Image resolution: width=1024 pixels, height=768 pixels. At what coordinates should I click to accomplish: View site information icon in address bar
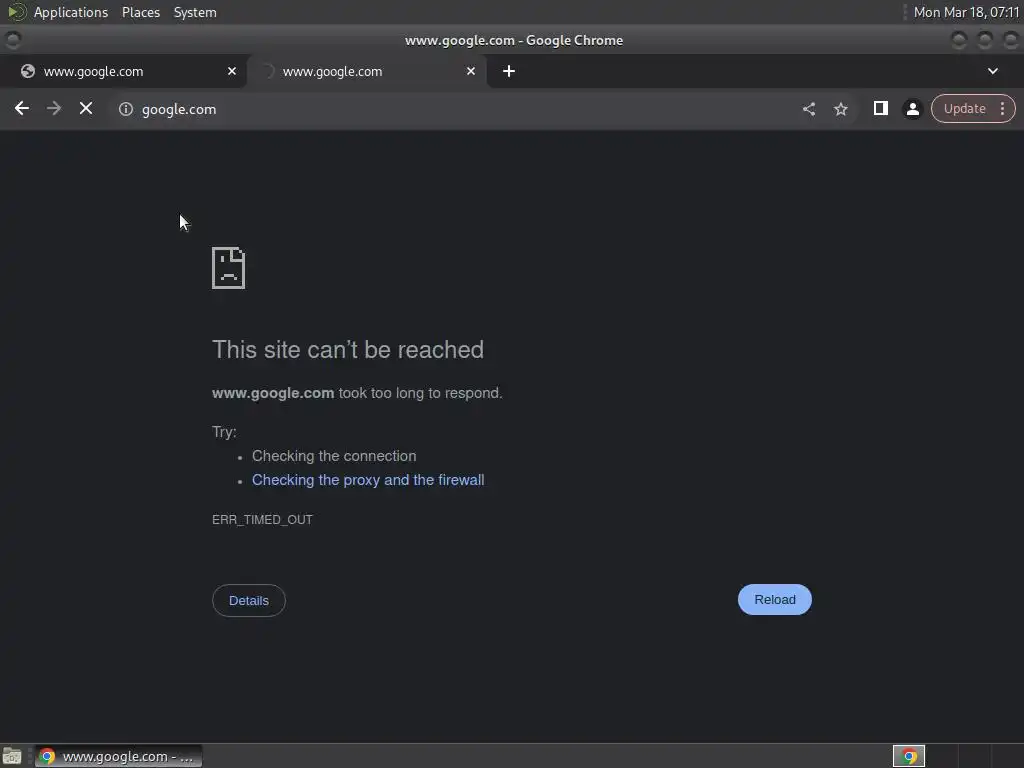click(x=125, y=109)
